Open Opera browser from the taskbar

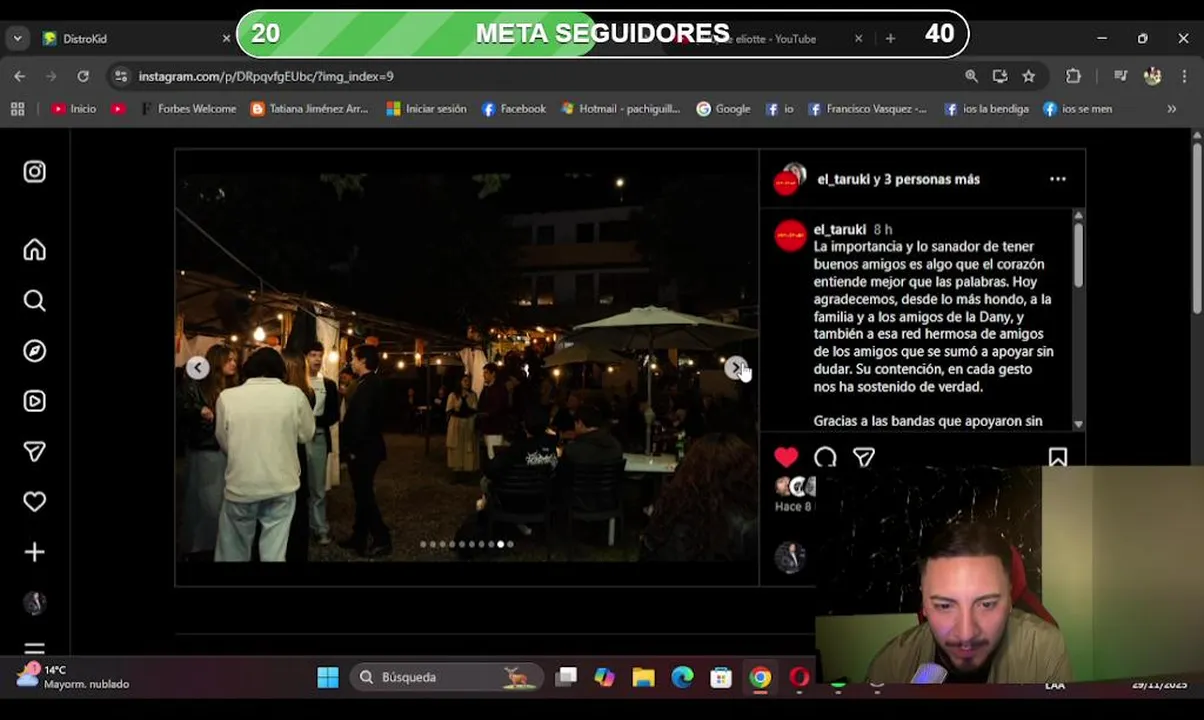pos(799,677)
